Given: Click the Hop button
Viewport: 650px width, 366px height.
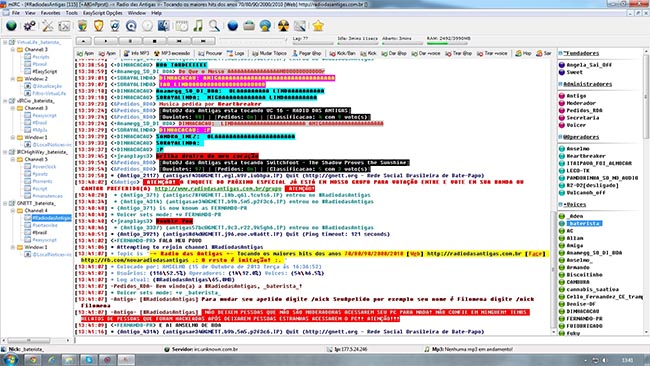Looking at the screenshot, I should (523, 53).
